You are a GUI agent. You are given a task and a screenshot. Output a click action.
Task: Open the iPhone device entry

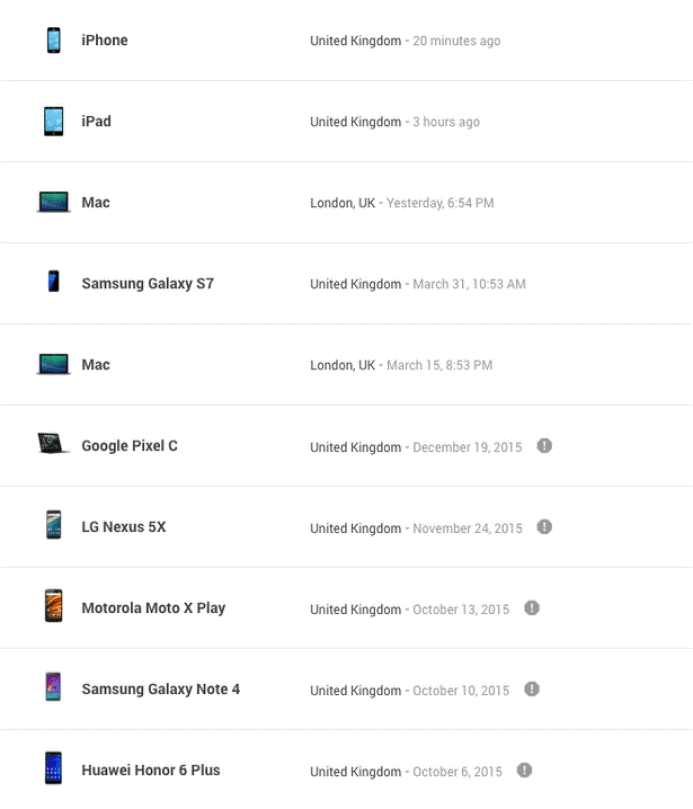(346, 40)
